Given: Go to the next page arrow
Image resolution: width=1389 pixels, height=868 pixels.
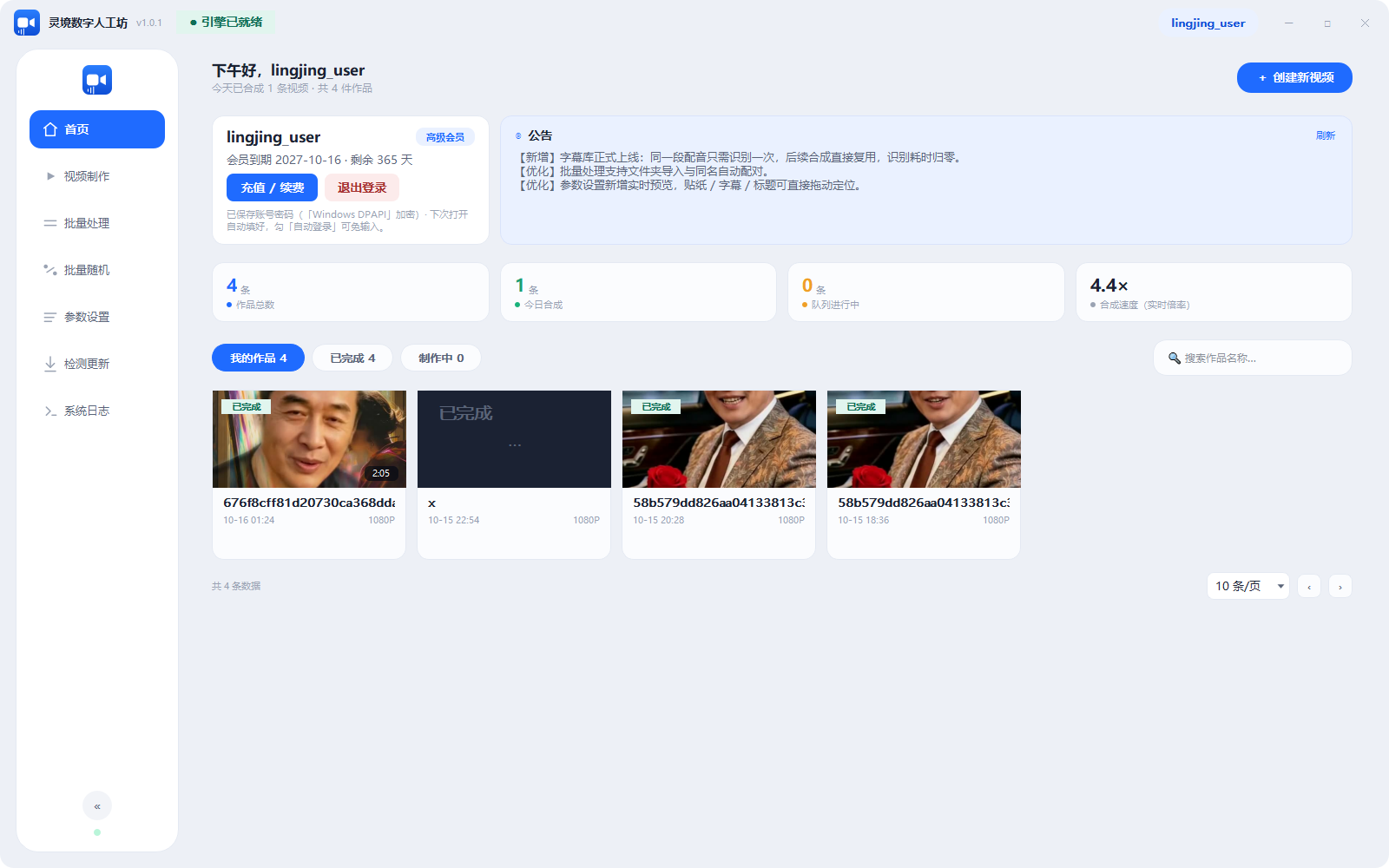Looking at the screenshot, I should click(1340, 587).
